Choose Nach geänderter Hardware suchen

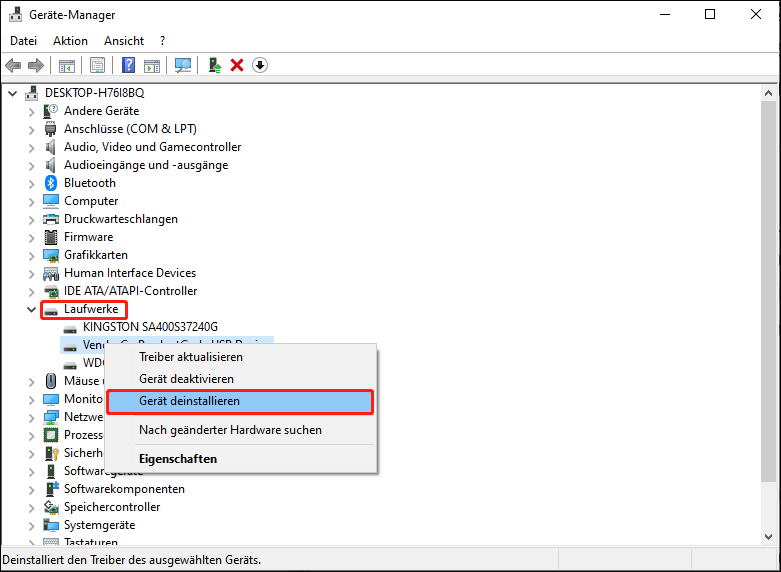click(x=241, y=429)
